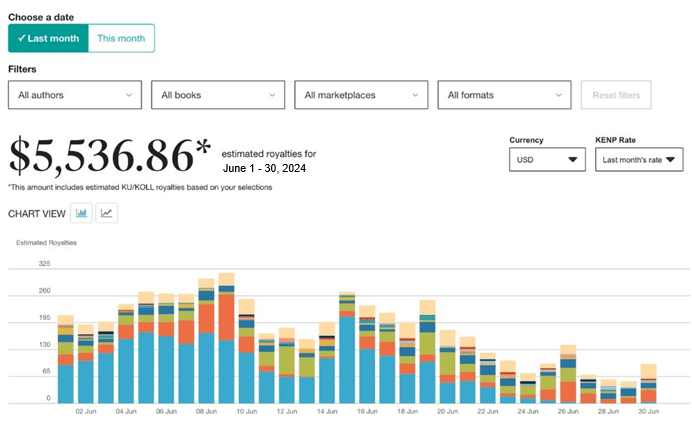Click the $5,536.86 estimated royalties total
The width and height of the screenshot is (692, 427).
coord(110,156)
